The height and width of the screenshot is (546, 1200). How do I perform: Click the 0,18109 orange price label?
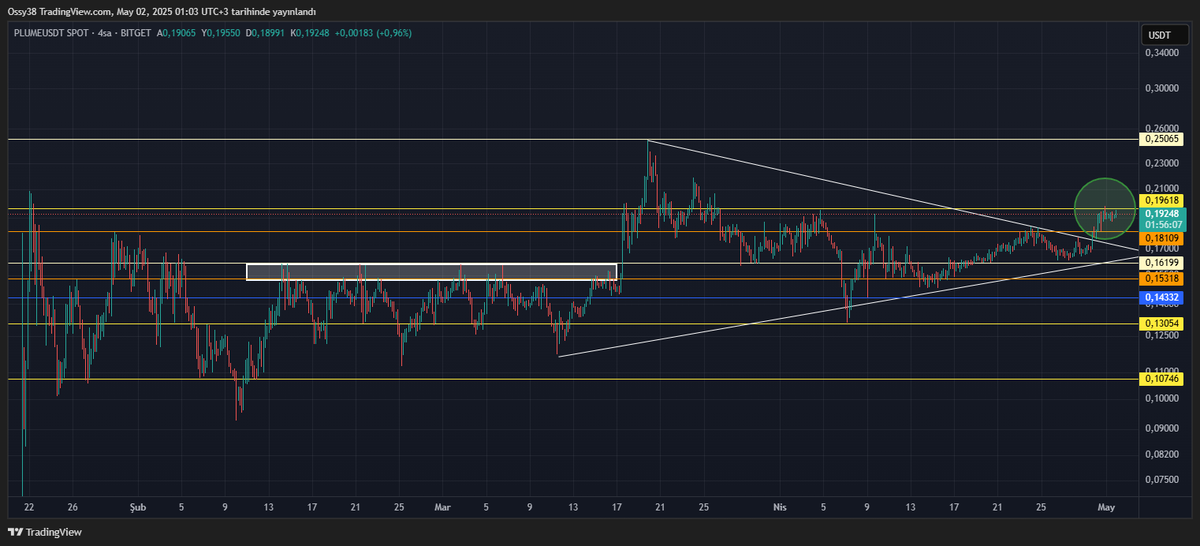(1162, 238)
